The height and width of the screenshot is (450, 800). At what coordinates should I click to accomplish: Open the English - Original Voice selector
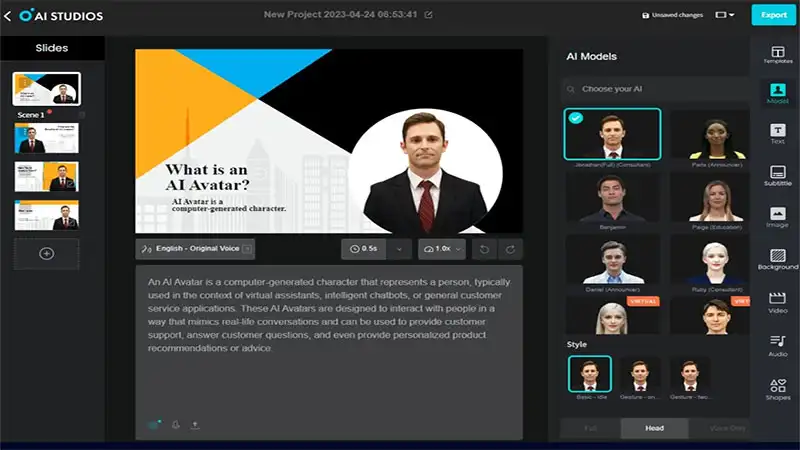pos(195,249)
